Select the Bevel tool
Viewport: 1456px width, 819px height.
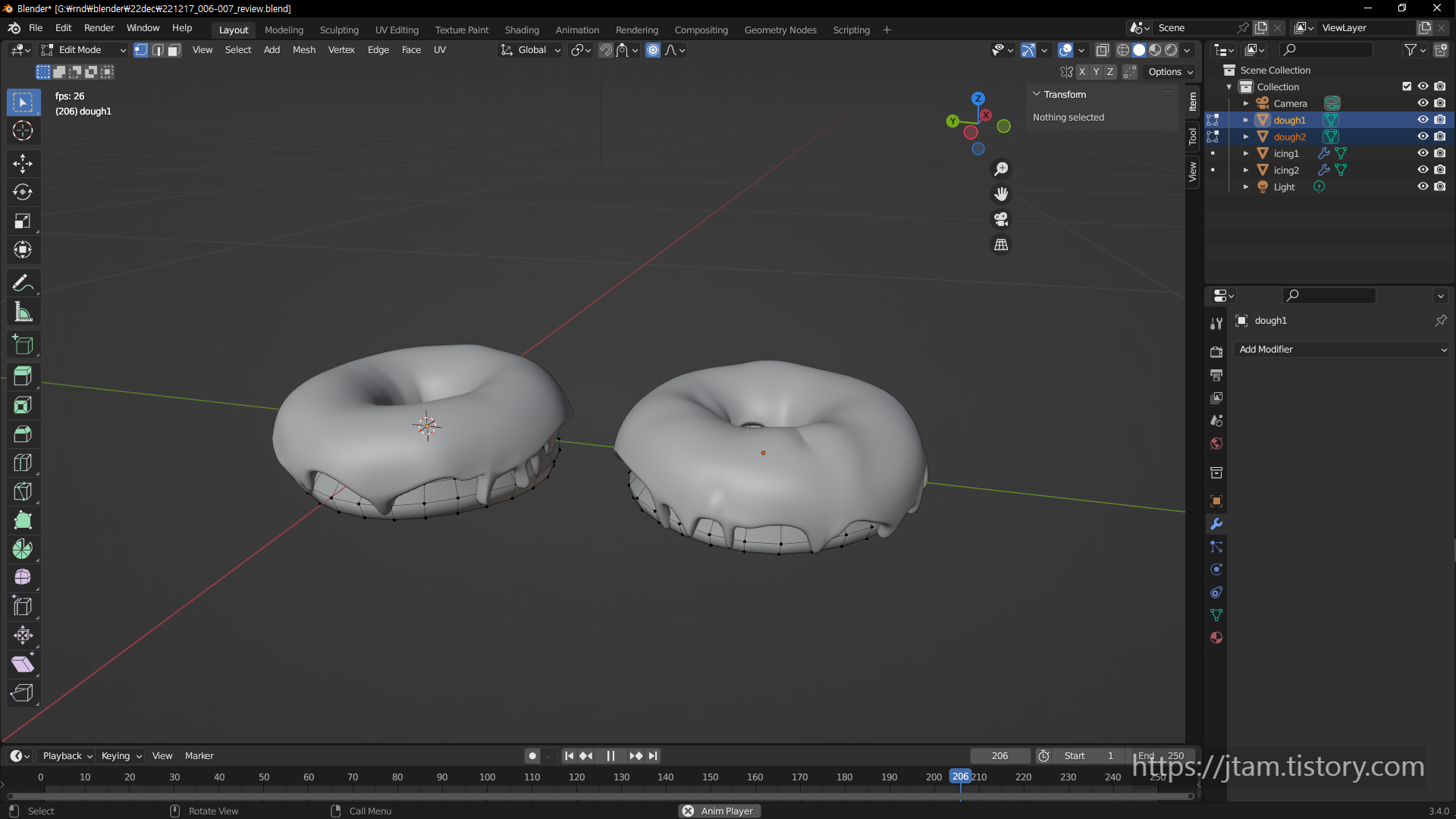click(x=23, y=434)
